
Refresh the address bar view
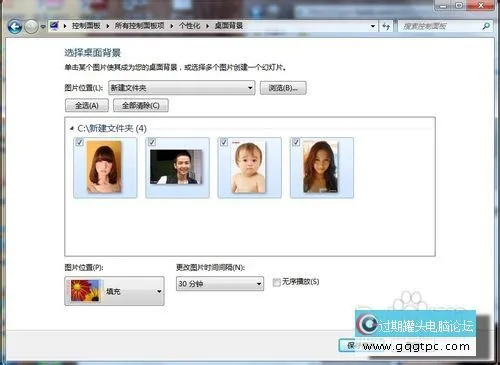pos(386,26)
